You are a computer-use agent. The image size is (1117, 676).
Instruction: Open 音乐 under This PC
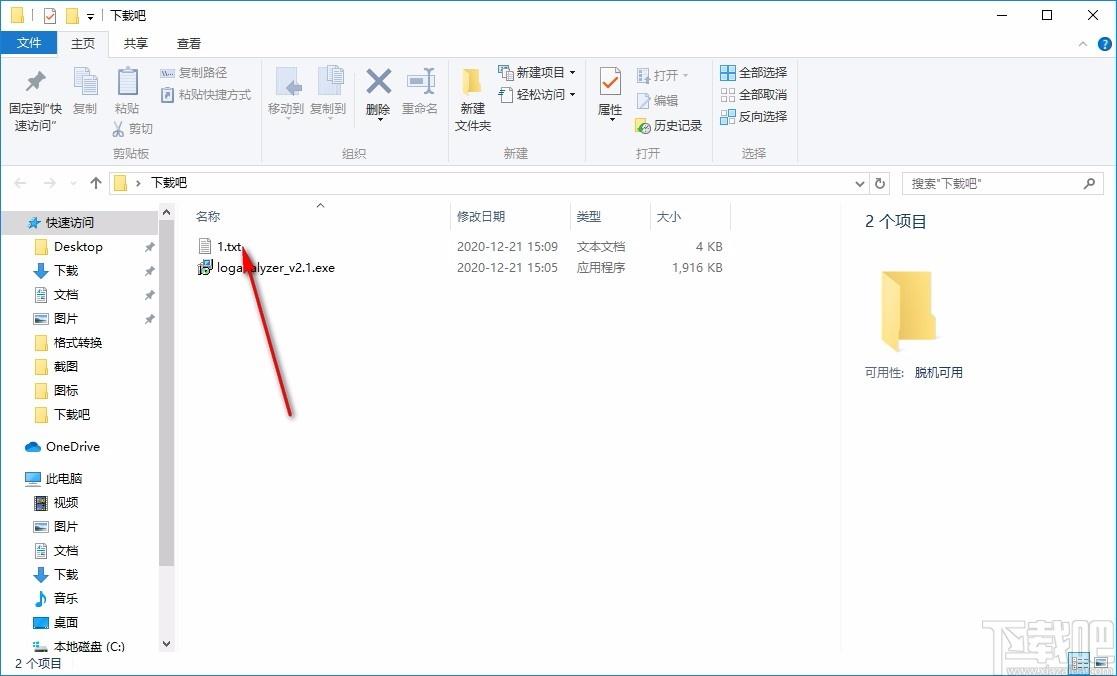66,598
